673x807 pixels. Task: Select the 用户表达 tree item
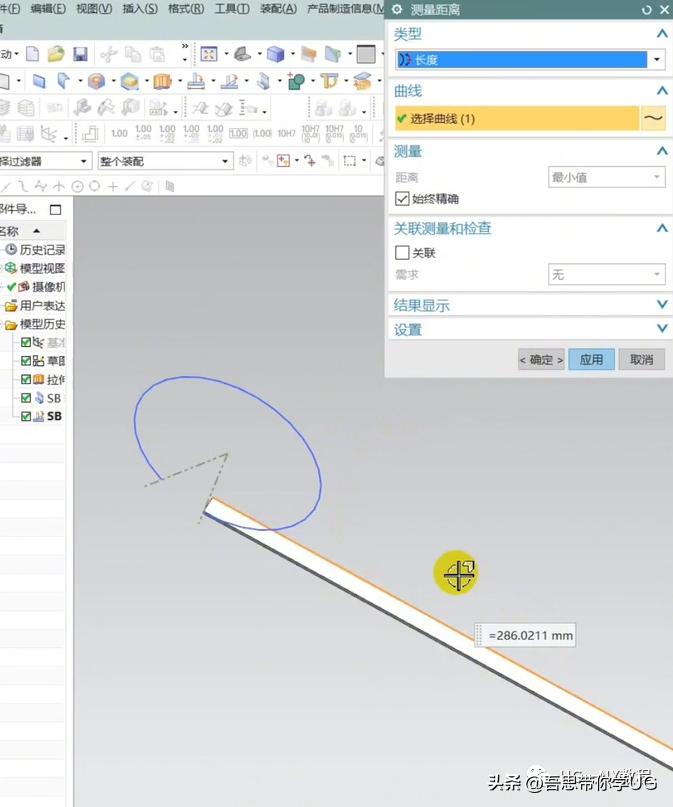[42, 306]
